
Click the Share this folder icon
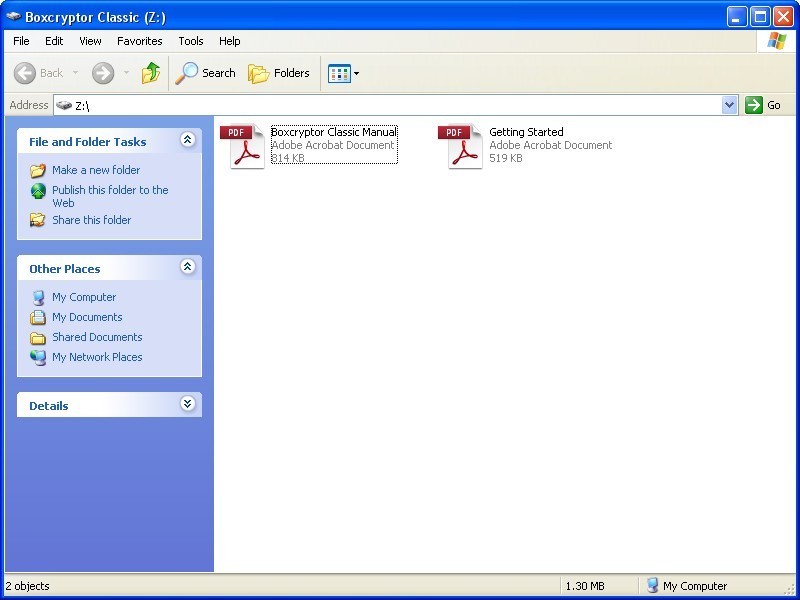pyautogui.click(x=38, y=220)
